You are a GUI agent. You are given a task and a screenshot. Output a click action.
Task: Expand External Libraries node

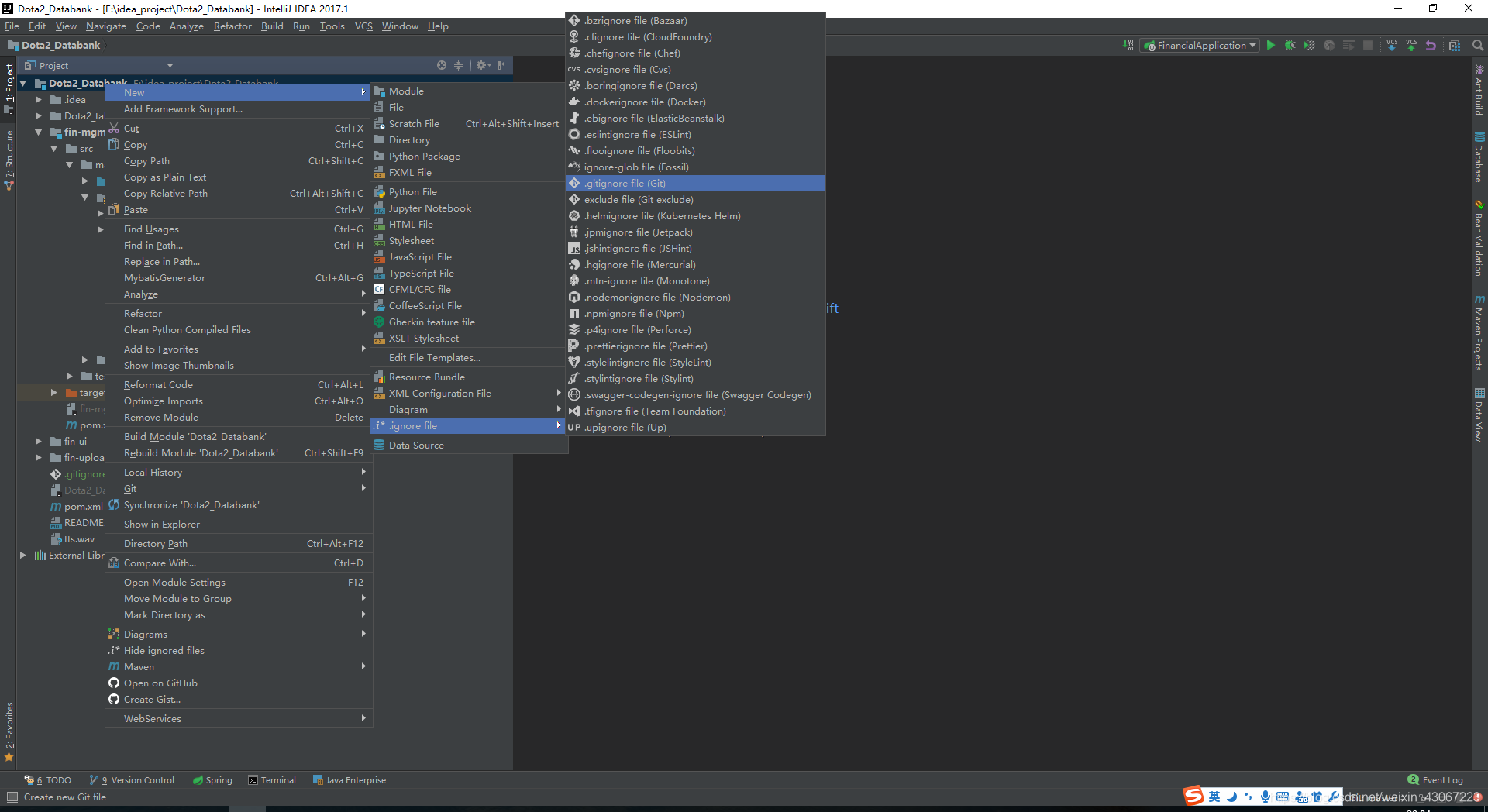point(22,556)
